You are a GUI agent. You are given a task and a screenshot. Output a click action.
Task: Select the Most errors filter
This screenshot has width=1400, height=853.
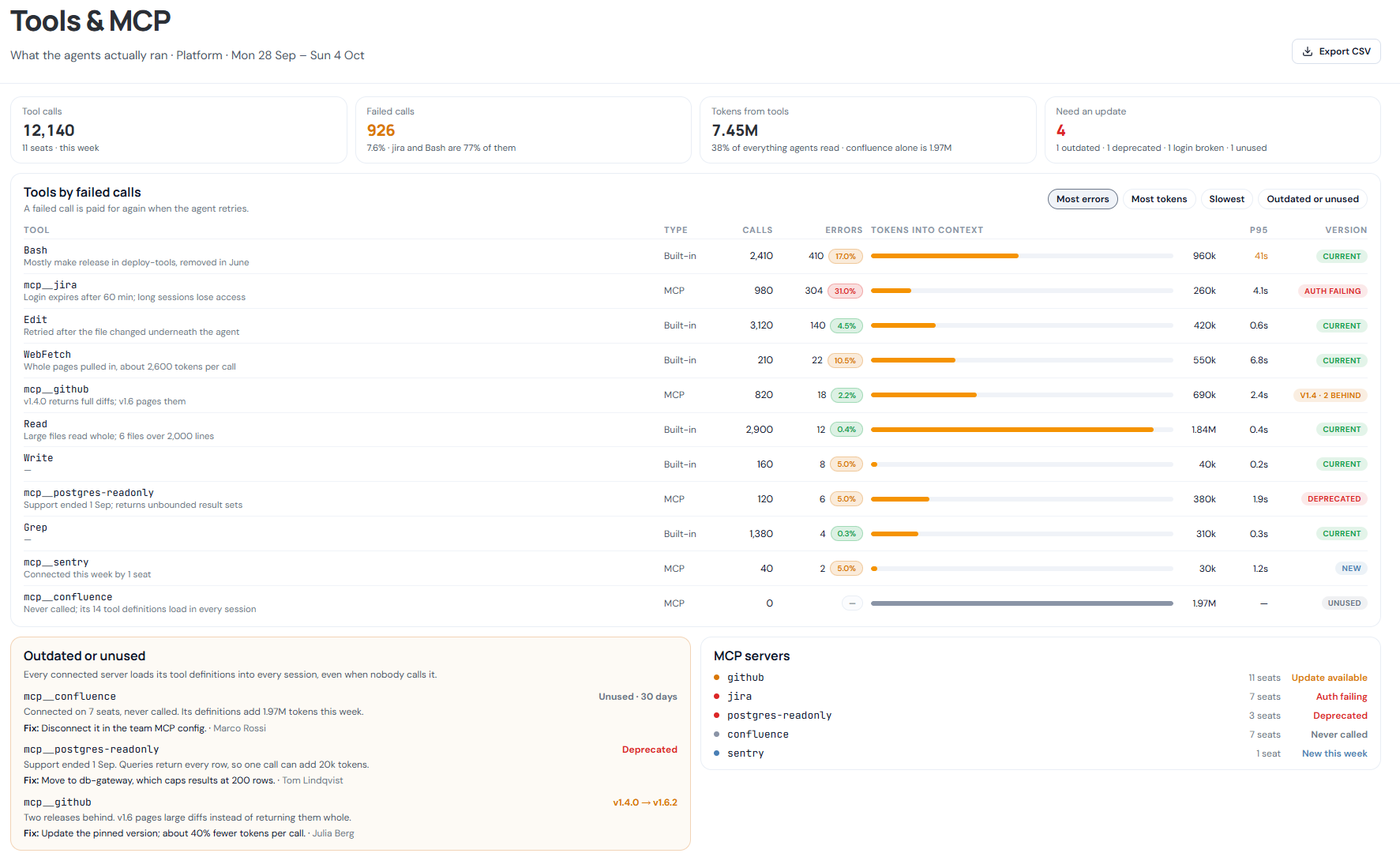(1083, 199)
